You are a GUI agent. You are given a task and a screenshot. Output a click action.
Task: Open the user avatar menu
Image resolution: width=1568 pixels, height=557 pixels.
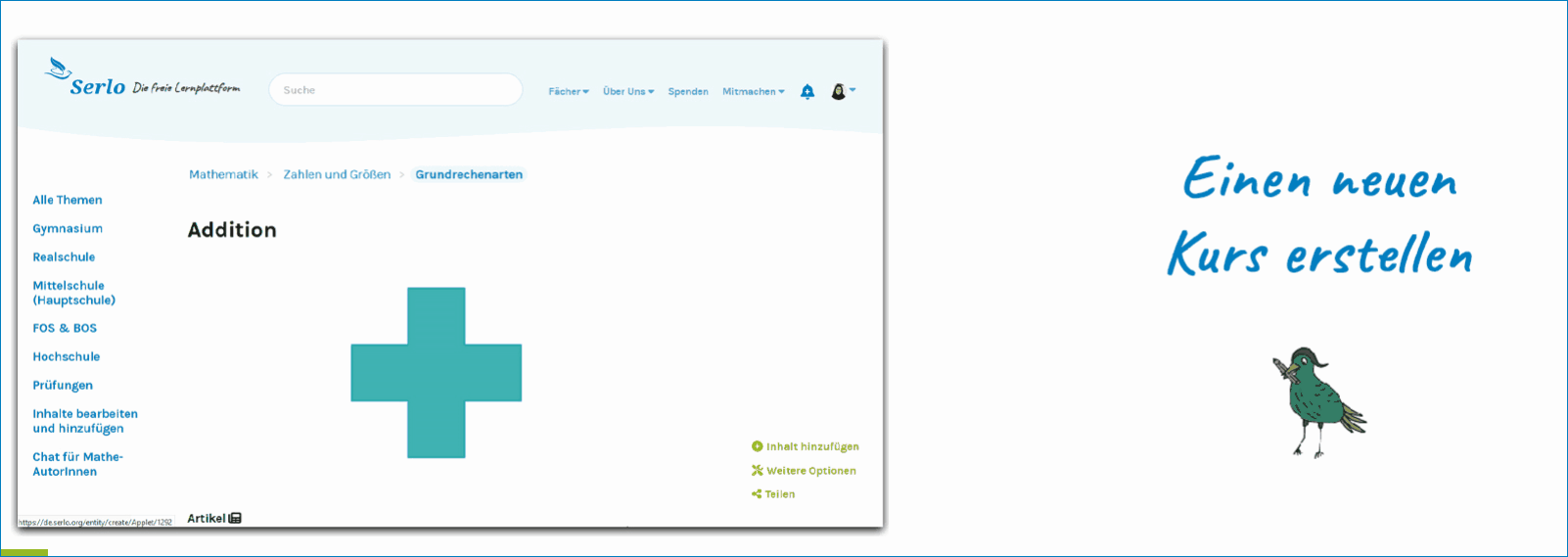tap(841, 91)
